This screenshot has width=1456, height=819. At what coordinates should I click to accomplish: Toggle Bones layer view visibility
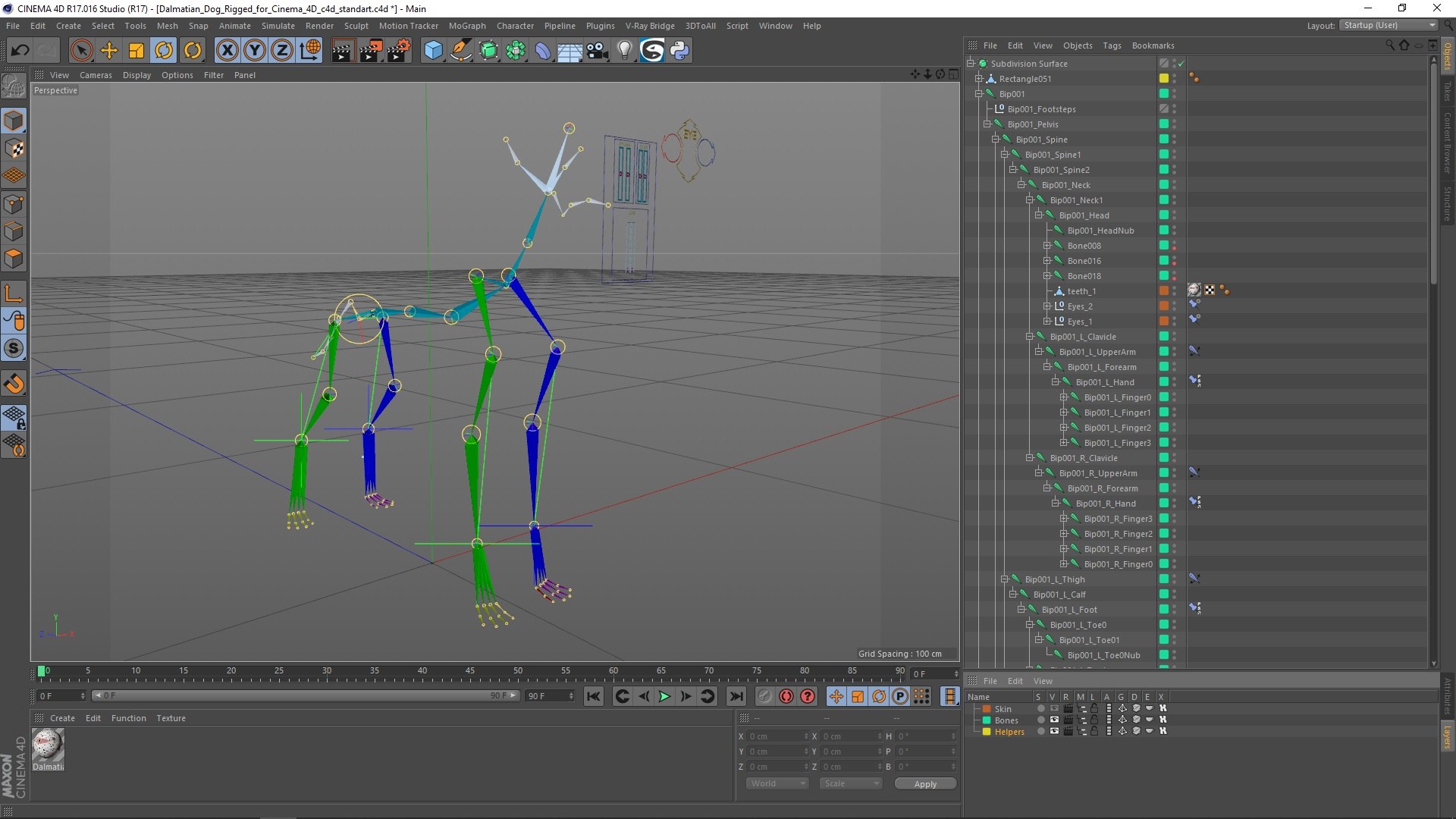(1054, 720)
